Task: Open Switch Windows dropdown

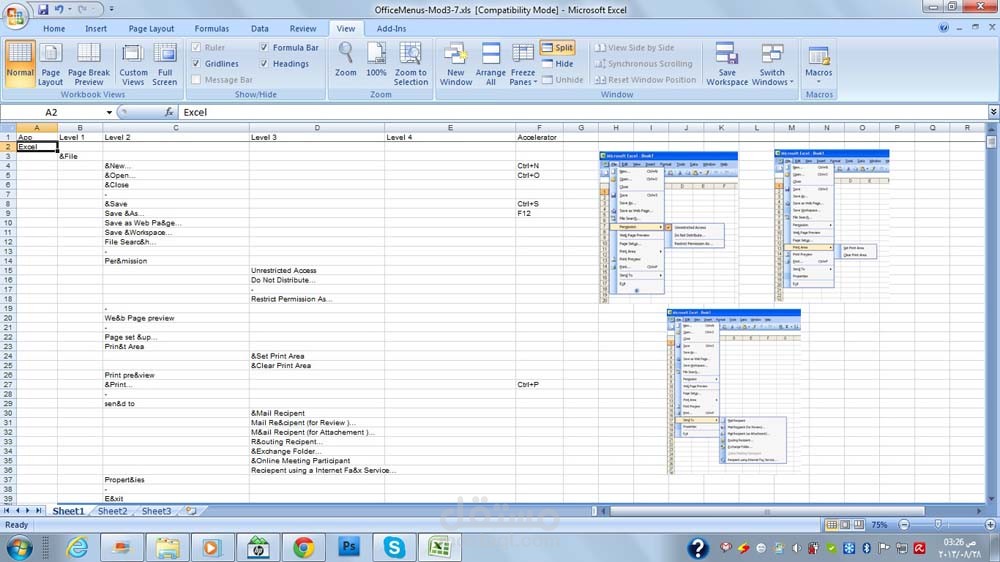Action: point(772,64)
